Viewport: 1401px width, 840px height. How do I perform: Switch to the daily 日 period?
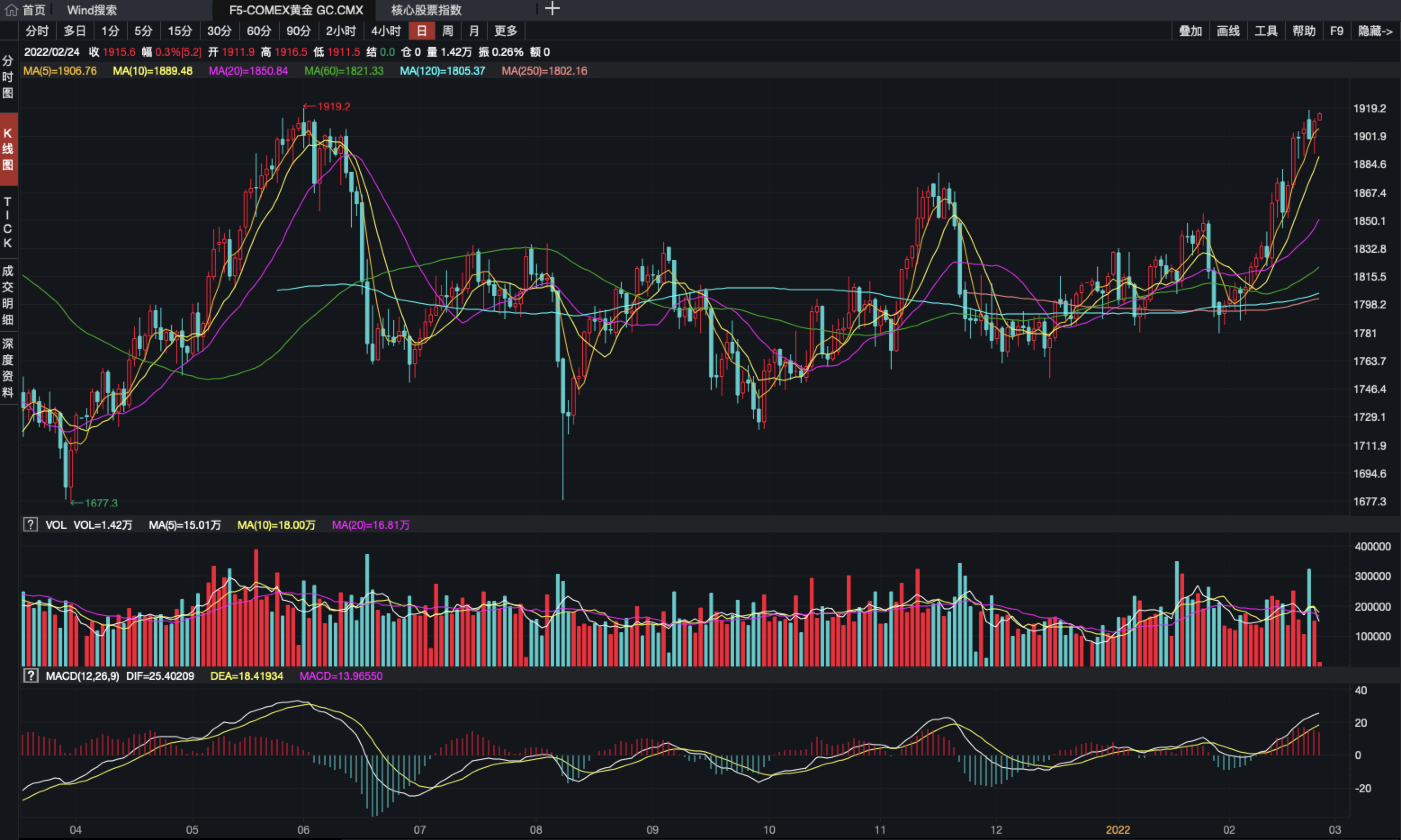pyautogui.click(x=421, y=31)
